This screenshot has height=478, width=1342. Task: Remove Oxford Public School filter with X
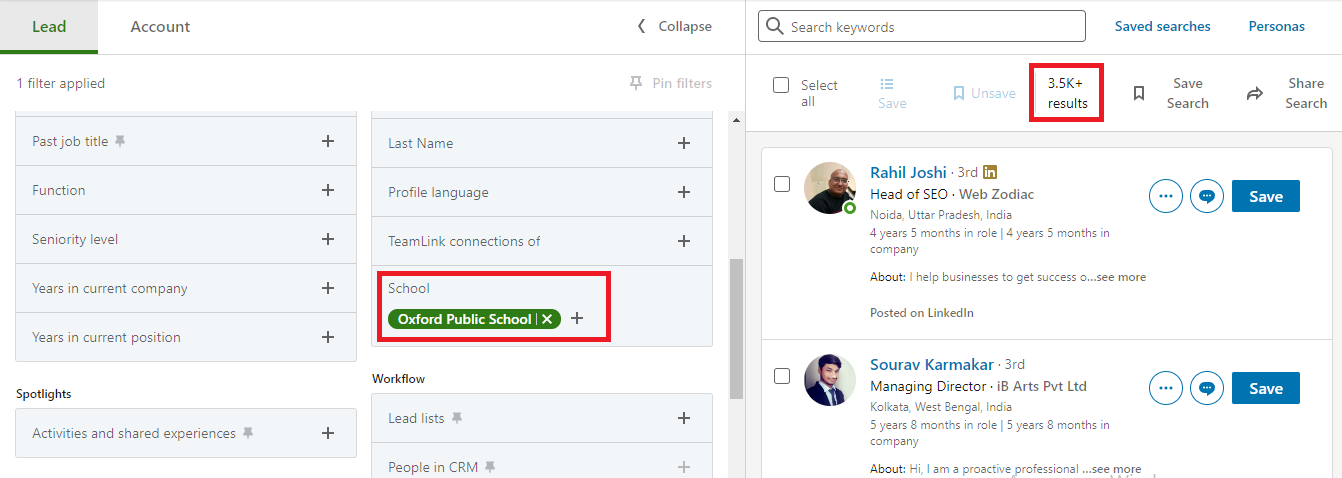click(x=547, y=319)
